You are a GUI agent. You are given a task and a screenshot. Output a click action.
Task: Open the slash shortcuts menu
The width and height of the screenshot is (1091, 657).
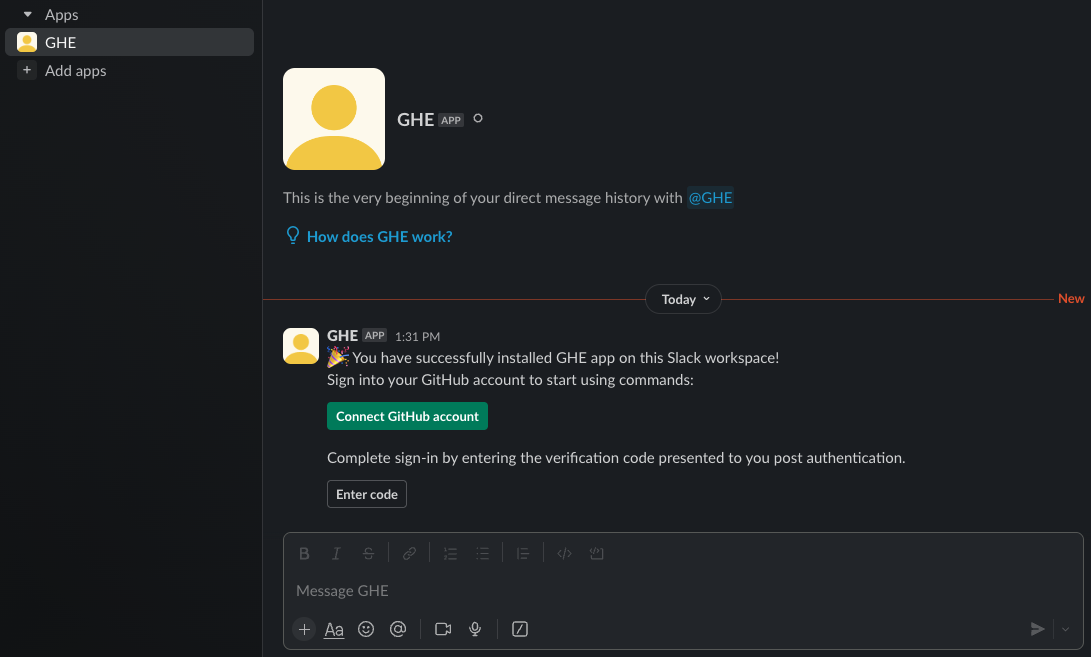tap(520, 629)
